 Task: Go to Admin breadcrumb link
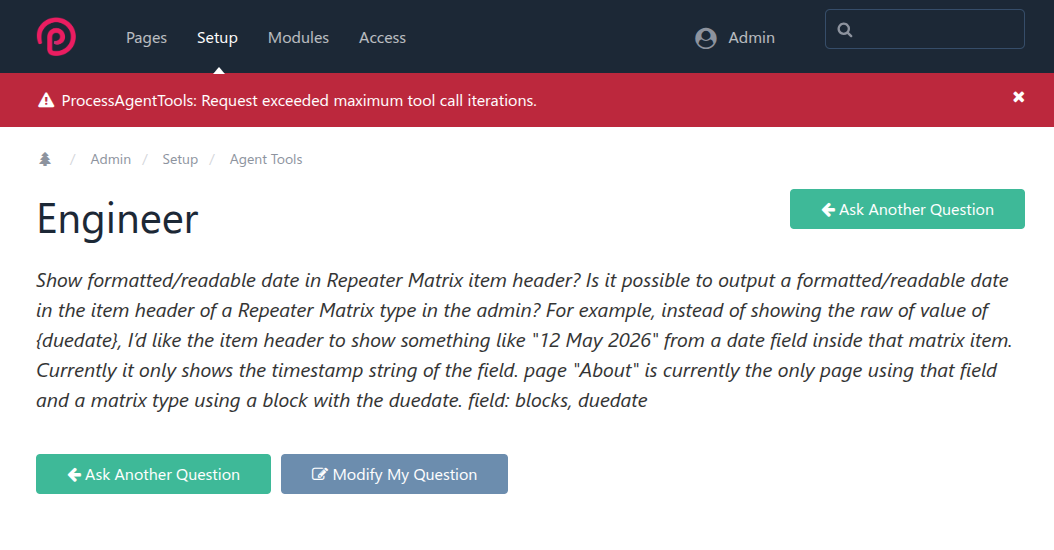(111, 159)
